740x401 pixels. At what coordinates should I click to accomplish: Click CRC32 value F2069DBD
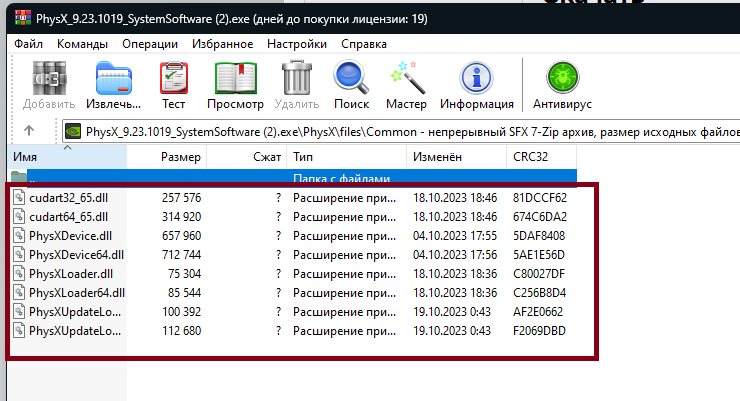tap(539, 330)
